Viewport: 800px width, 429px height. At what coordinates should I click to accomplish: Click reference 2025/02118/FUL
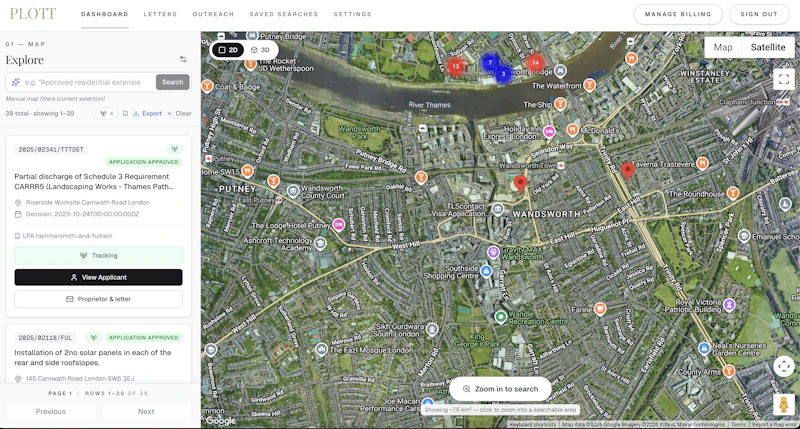tap(45, 338)
